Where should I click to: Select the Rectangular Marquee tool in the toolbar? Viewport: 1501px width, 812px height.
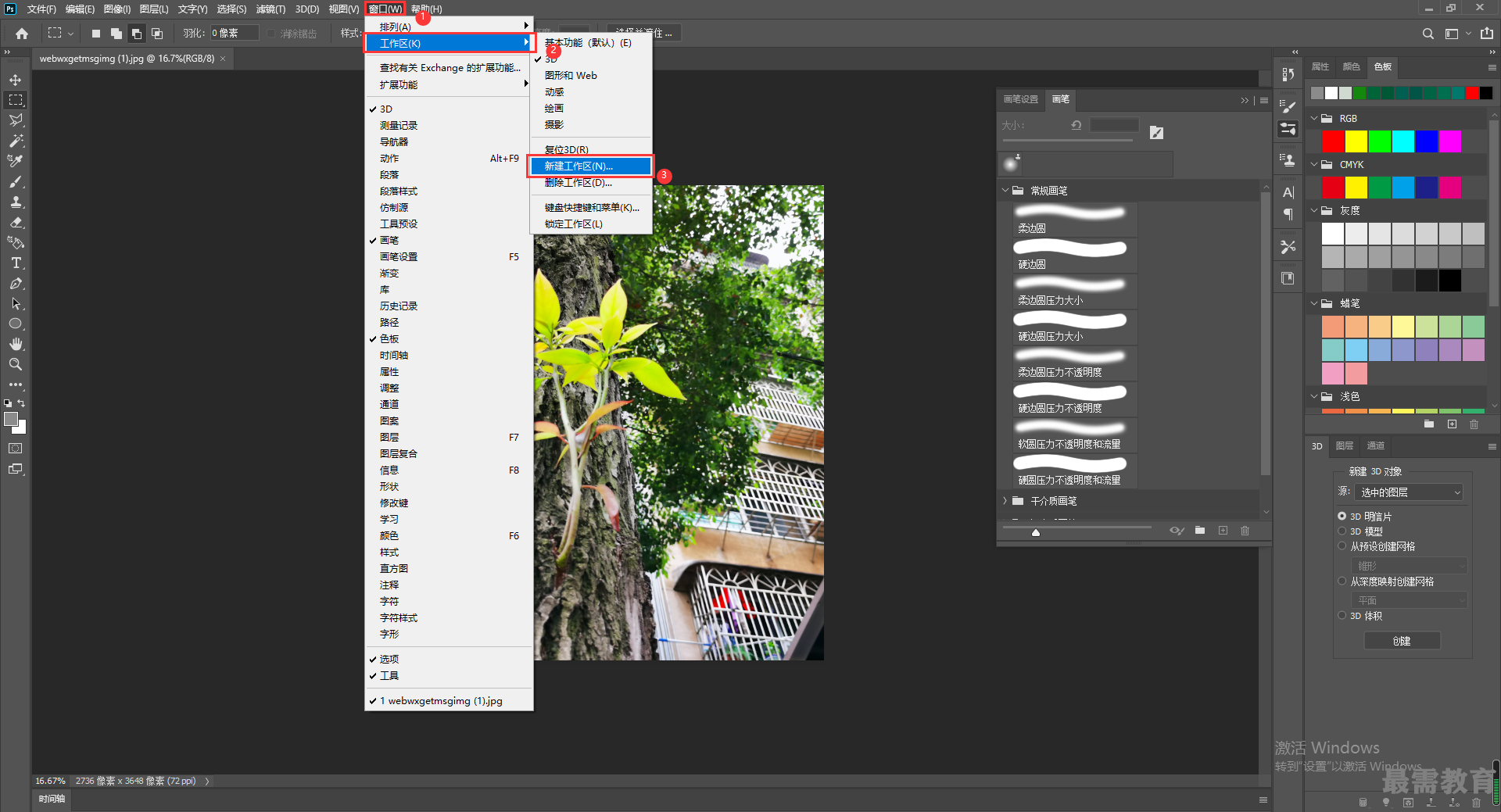pyautogui.click(x=16, y=100)
